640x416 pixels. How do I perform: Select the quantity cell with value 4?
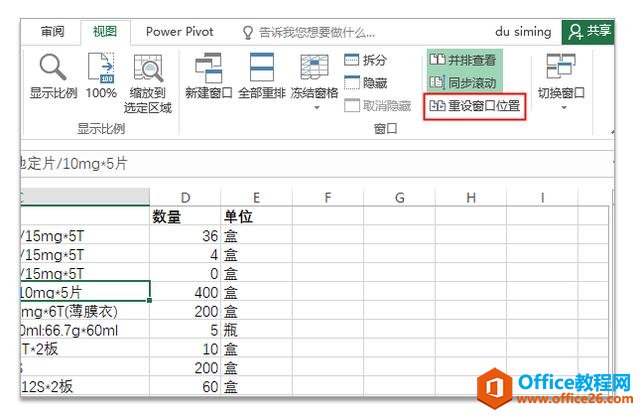pos(185,254)
